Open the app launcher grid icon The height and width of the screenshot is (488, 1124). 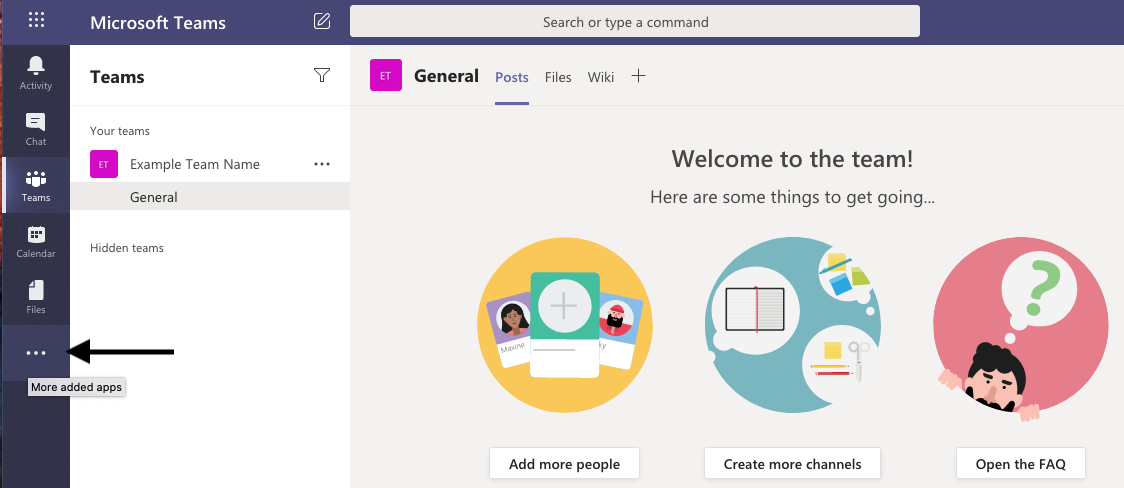click(36, 20)
